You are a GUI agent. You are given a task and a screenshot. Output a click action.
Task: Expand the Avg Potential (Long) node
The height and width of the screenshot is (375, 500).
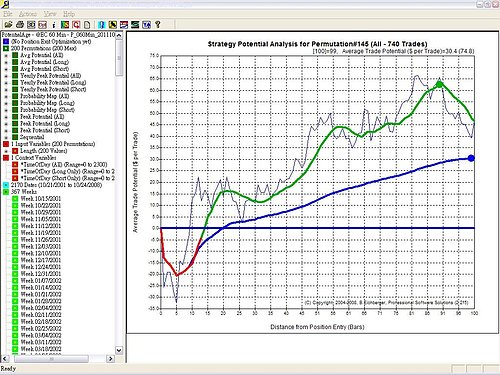pos(6,62)
